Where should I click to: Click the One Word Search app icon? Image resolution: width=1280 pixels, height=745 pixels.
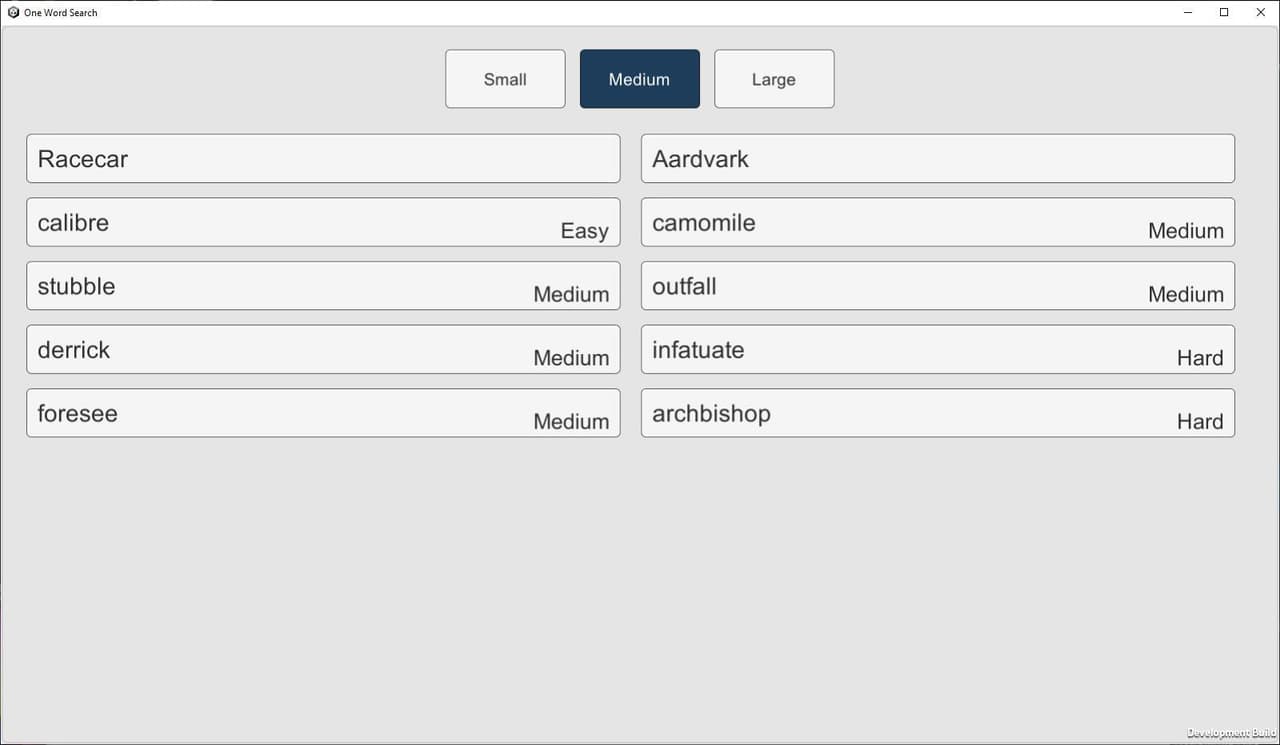click(x=13, y=13)
